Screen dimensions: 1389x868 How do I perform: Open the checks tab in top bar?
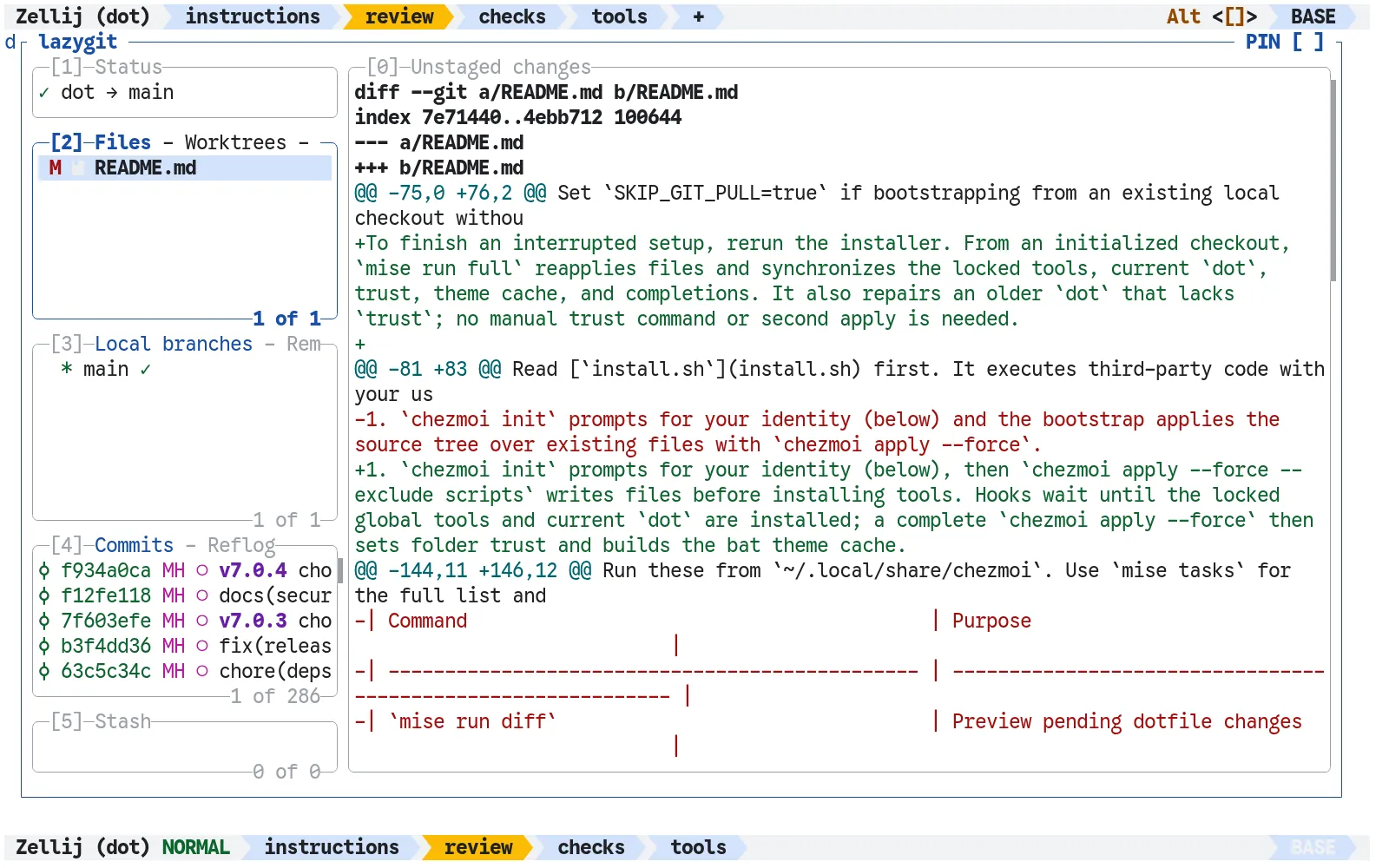click(x=512, y=16)
